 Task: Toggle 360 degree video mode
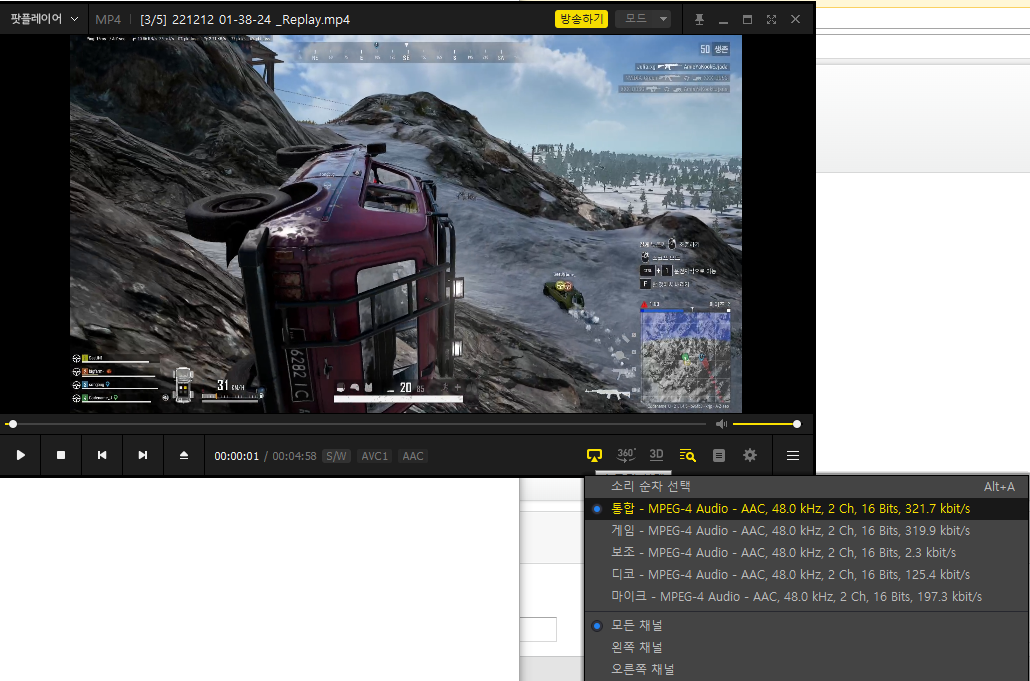(x=626, y=455)
